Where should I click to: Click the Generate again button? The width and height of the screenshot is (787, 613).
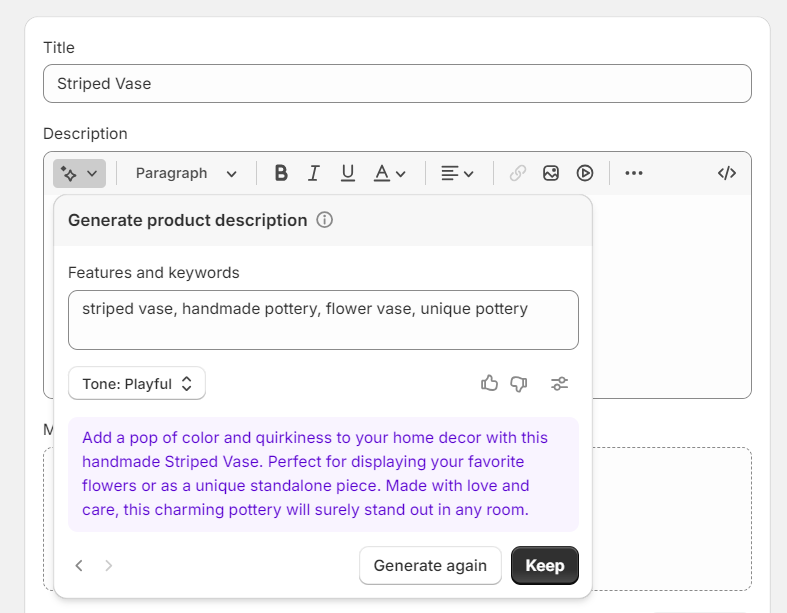tap(430, 565)
